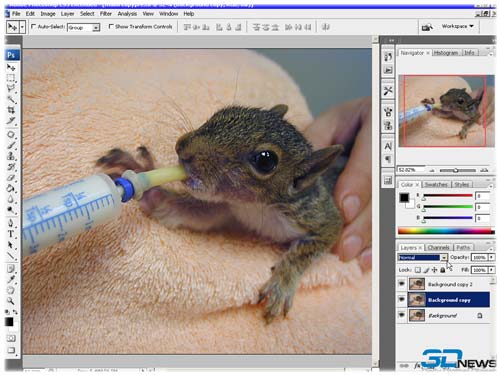Viewport: 500px width, 375px height.
Task: Select the Clone Stamp tool
Action: [11, 156]
